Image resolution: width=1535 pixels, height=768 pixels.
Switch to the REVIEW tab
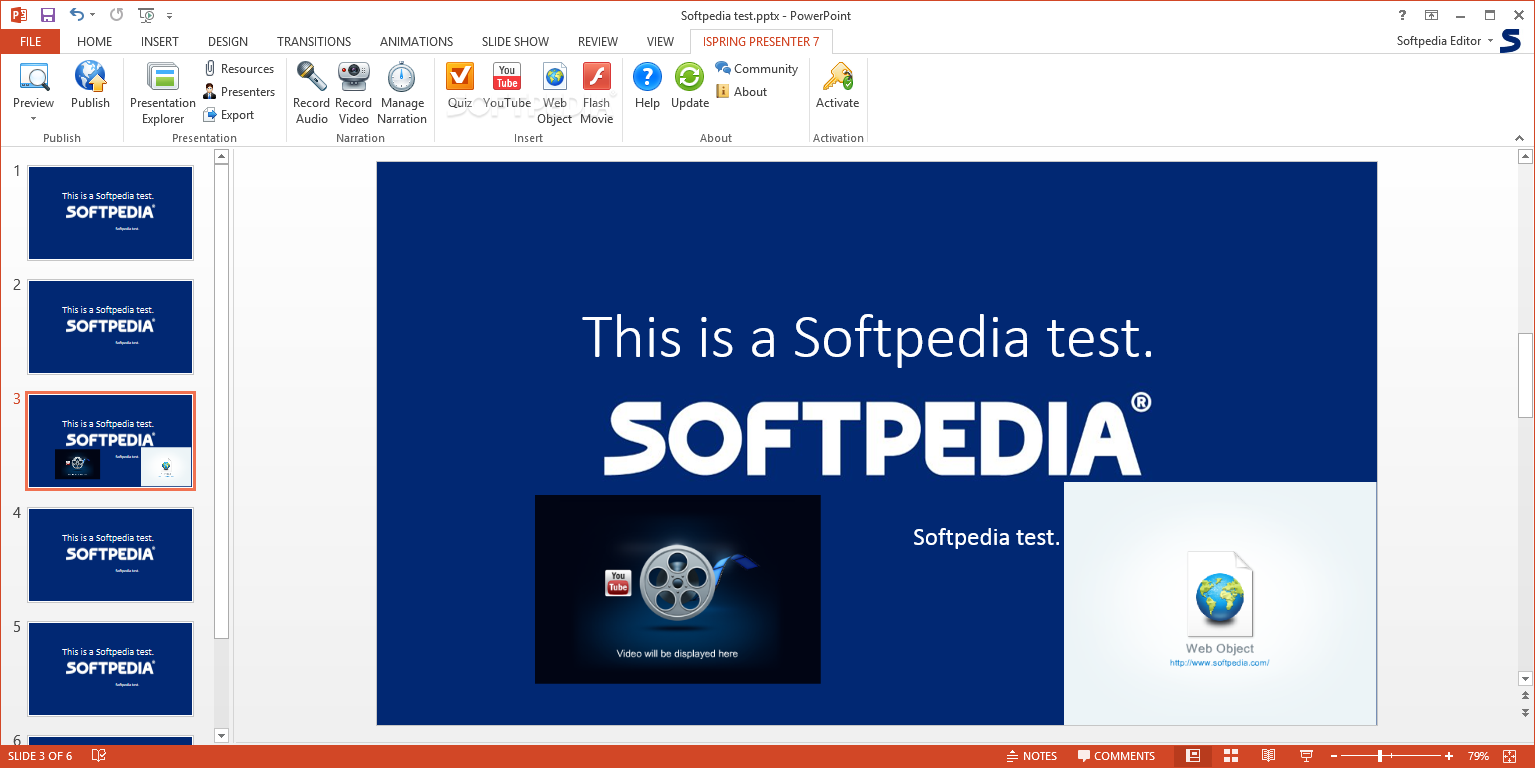598,42
